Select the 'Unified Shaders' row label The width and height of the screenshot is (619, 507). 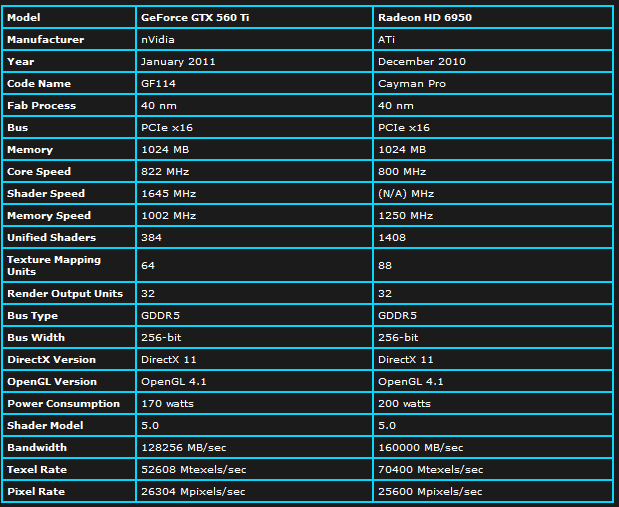51,238
